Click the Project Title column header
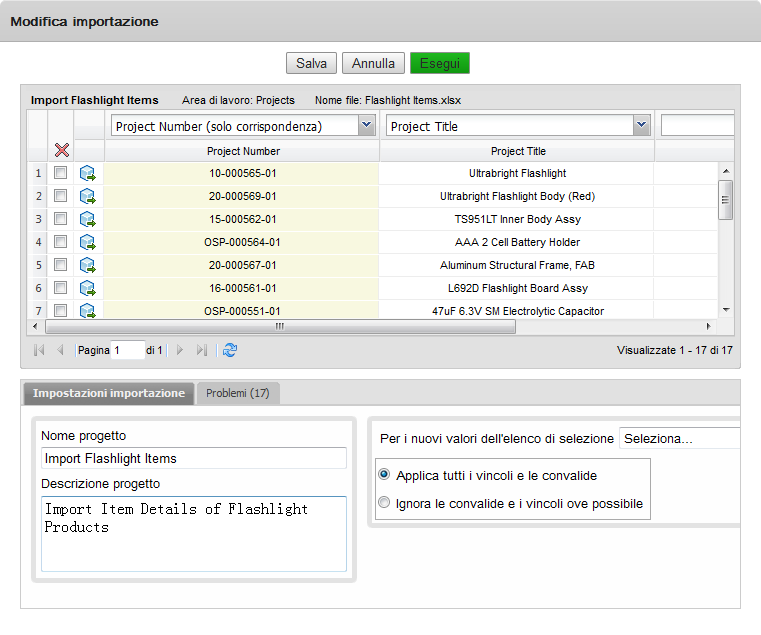The height and width of the screenshot is (635, 761). coord(518,151)
